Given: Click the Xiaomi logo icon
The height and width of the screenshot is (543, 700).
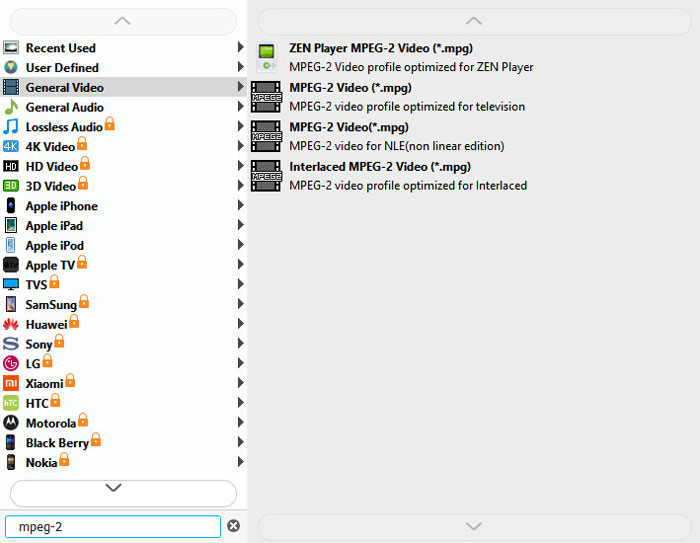Looking at the screenshot, I should tap(11, 383).
